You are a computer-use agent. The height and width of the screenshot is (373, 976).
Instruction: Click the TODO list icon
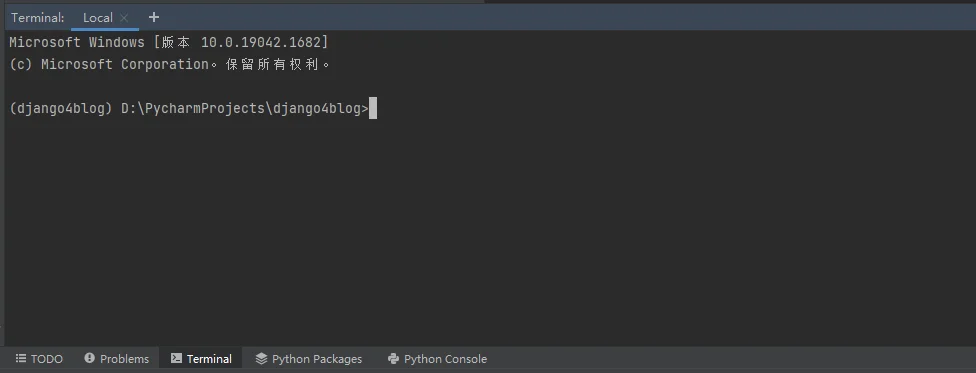coord(21,359)
